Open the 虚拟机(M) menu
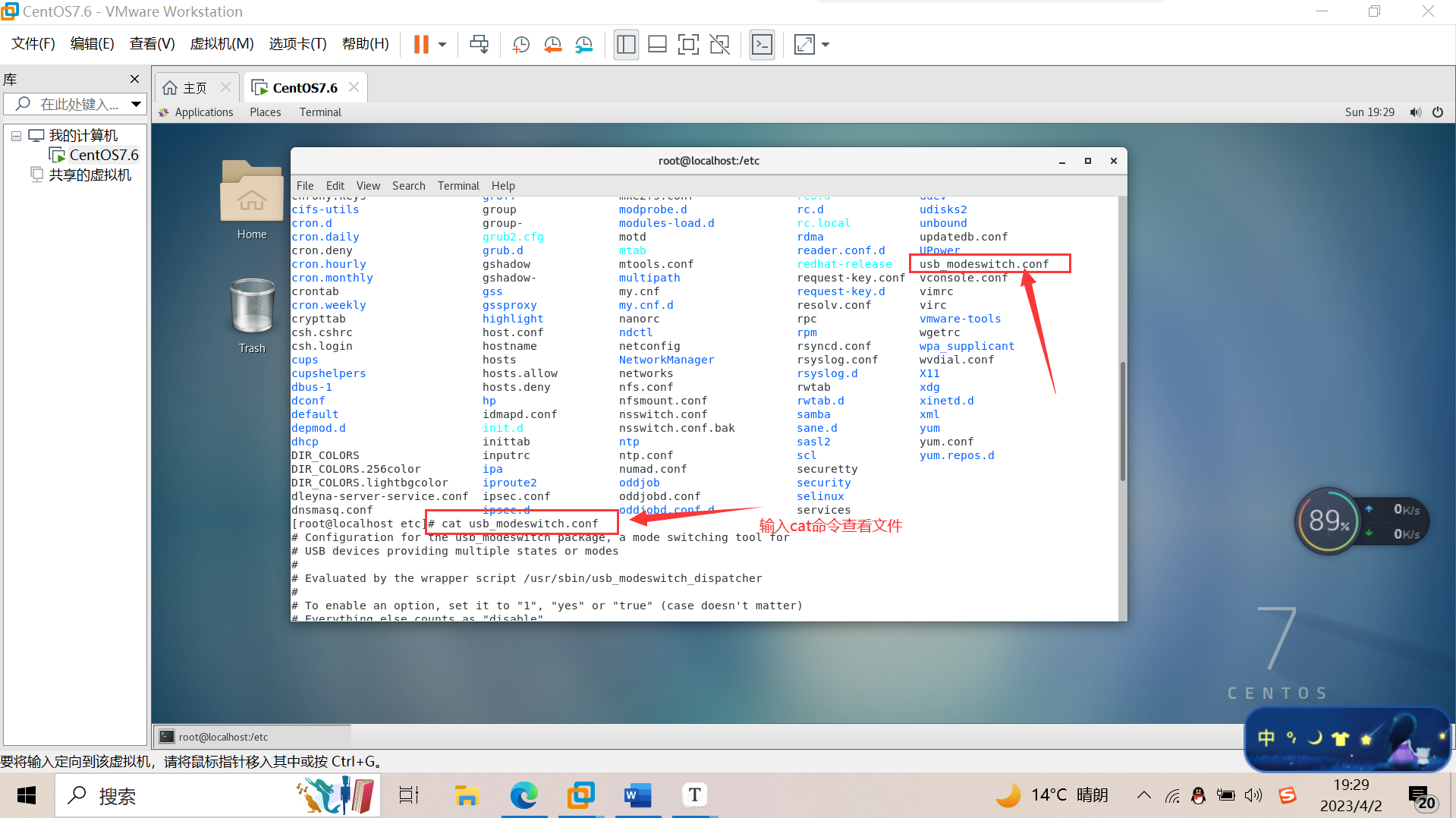 222,43
